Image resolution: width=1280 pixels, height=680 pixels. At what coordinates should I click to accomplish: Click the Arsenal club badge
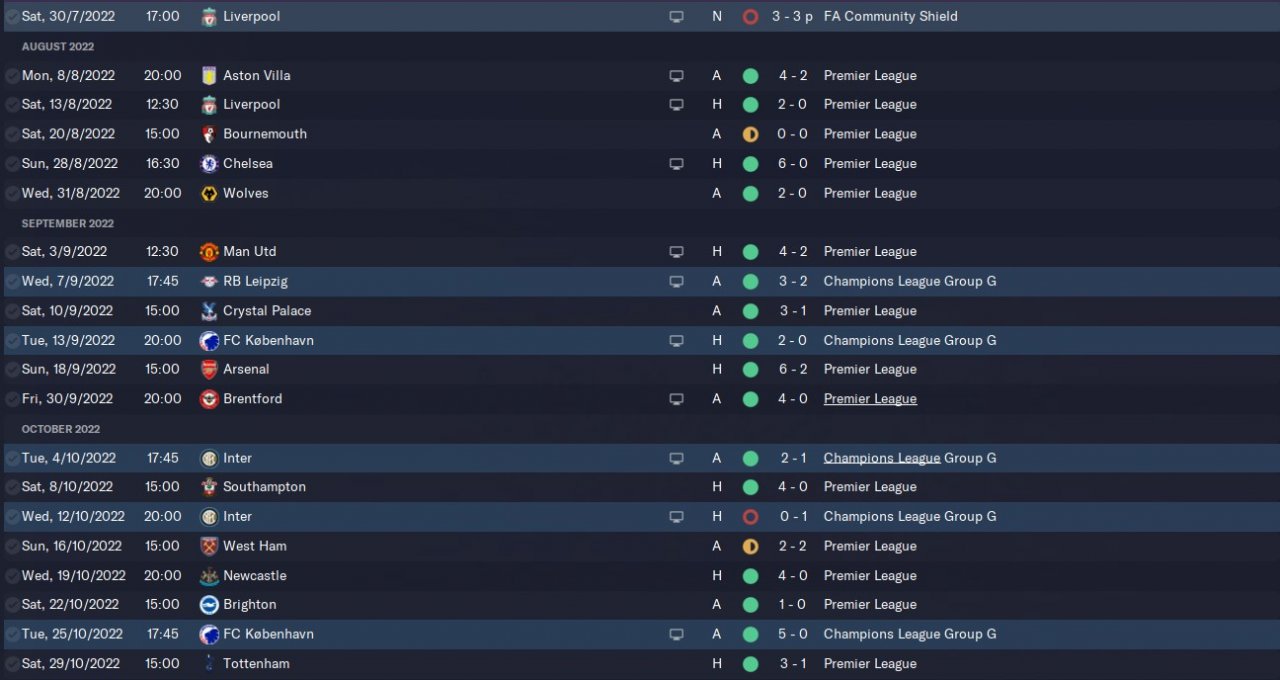209,369
